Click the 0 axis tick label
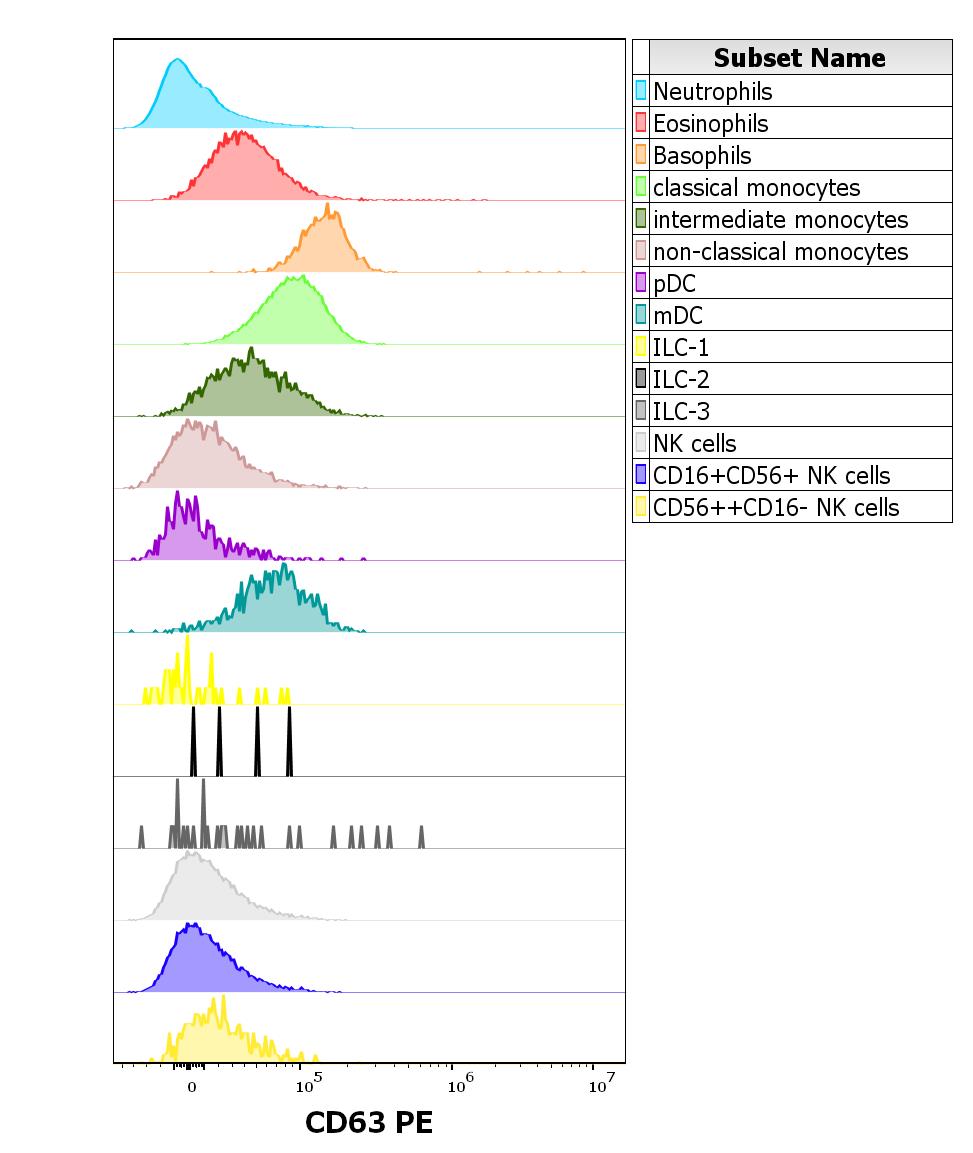Viewport: 973px width, 1153px height. click(x=191, y=1088)
